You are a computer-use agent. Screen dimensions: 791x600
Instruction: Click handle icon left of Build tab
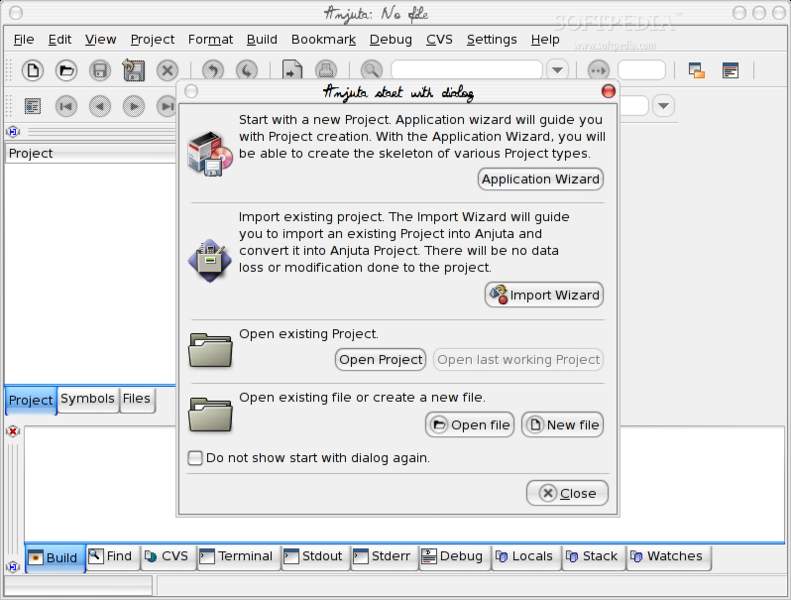[13, 567]
